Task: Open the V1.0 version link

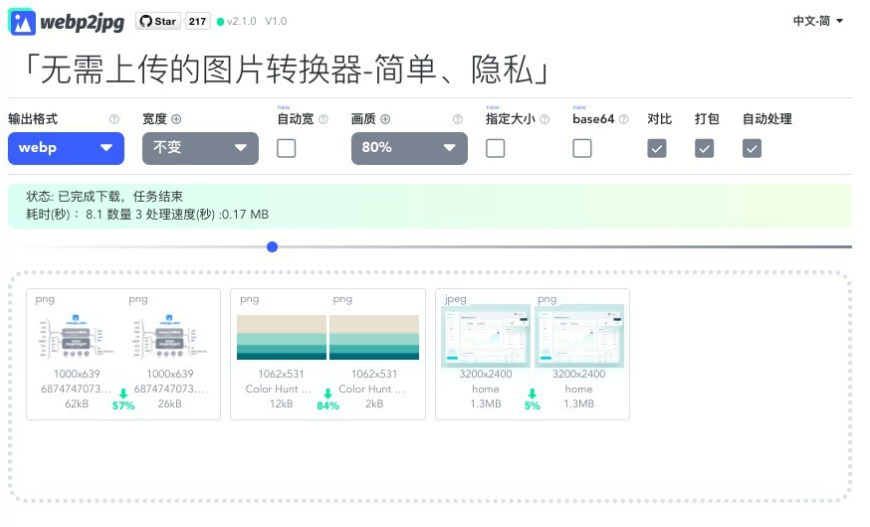Action: pos(276,22)
